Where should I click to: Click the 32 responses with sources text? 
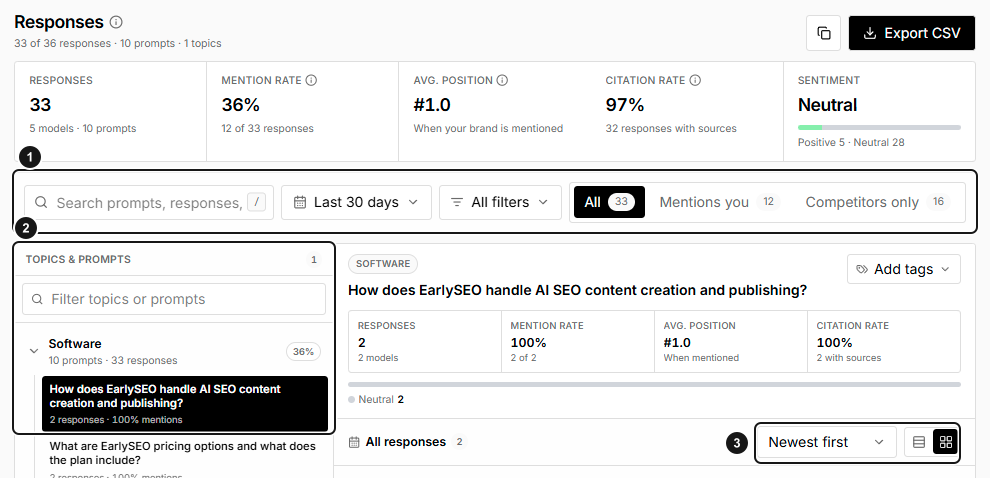click(x=671, y=128)
